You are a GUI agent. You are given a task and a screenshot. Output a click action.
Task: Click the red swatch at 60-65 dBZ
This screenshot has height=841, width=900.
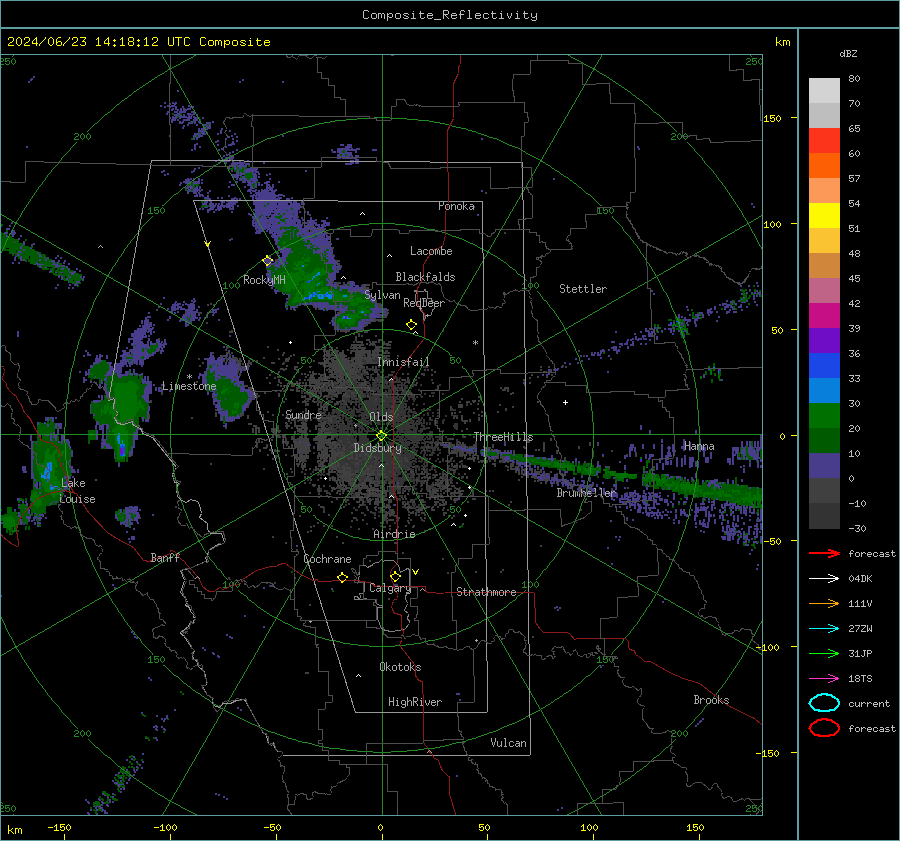824,141
